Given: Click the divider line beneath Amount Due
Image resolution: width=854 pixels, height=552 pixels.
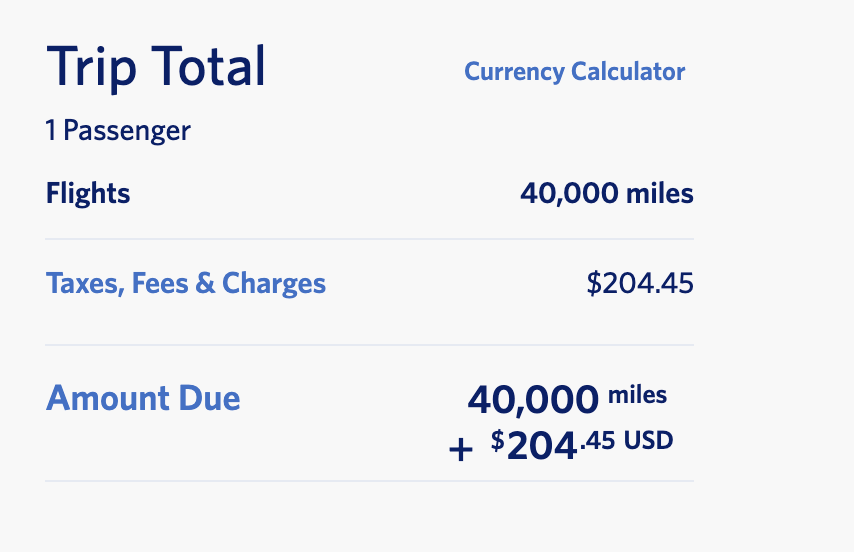Looking at the screenshot, I should pos(369,481).
